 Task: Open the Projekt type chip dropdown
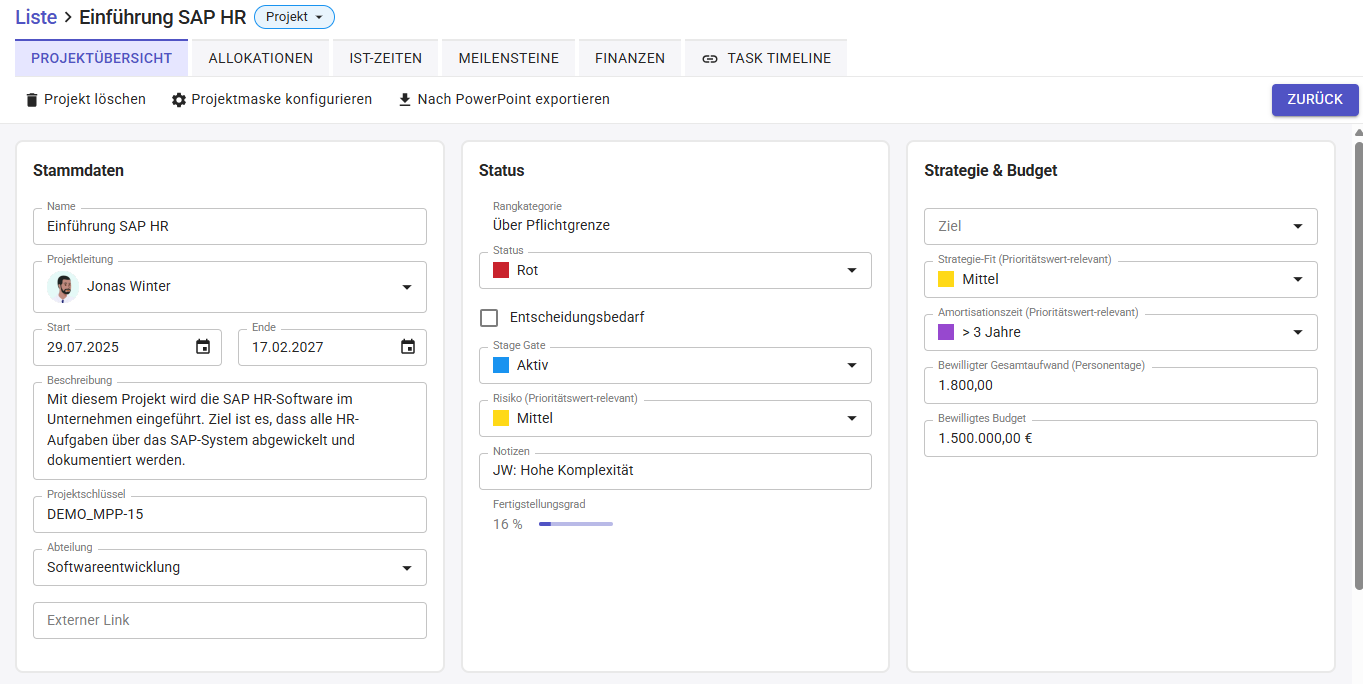click(x=294, y=17)
